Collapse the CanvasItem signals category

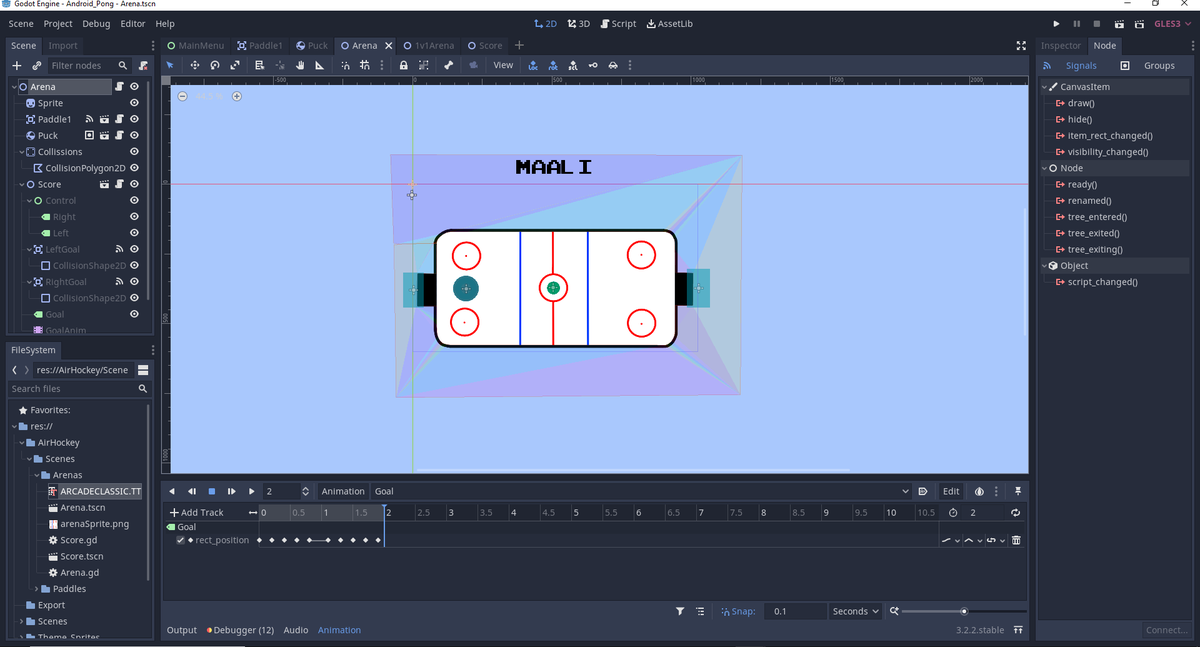click(x=1044, y=87)
